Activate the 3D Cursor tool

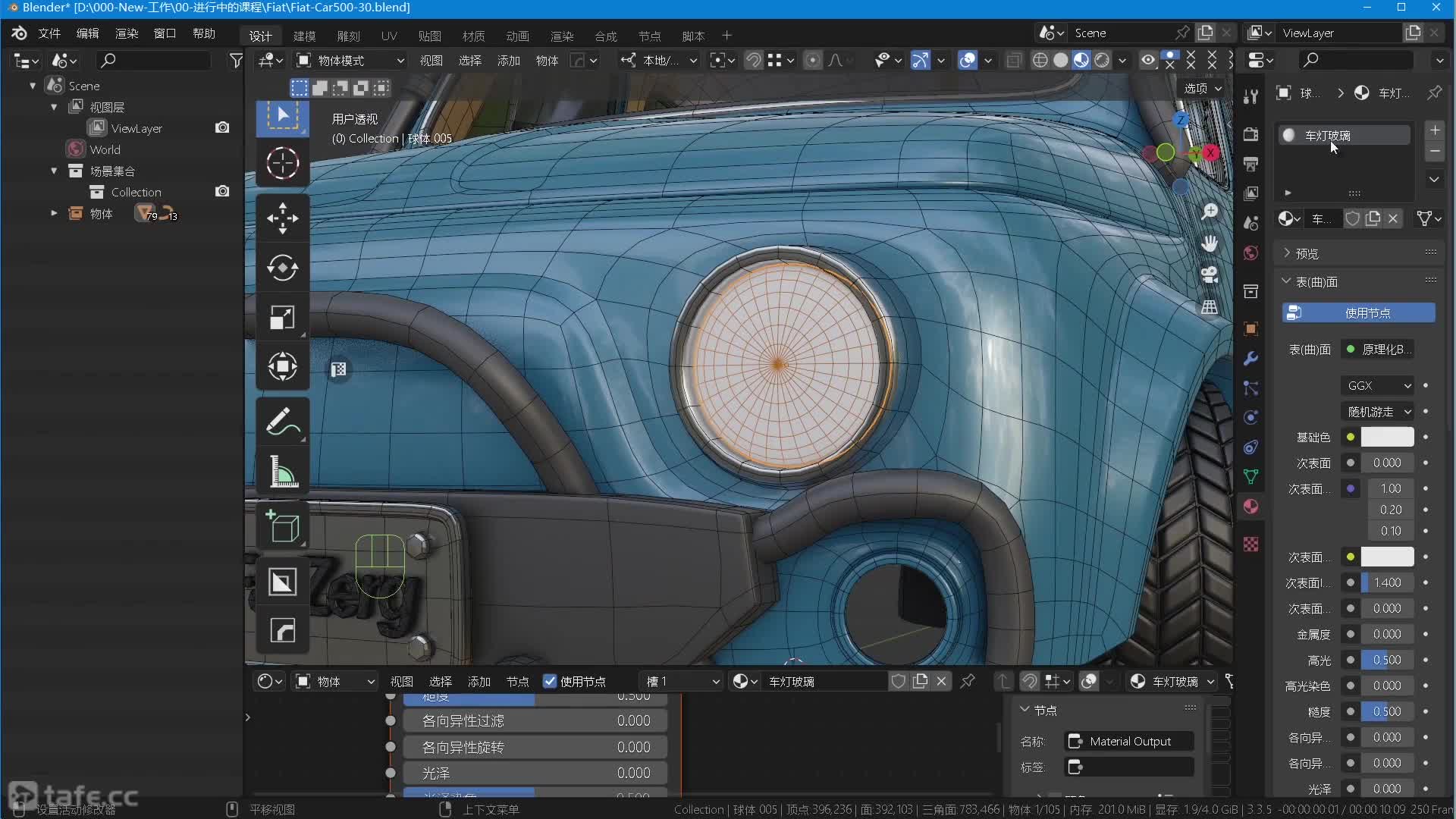click(282, 163)
